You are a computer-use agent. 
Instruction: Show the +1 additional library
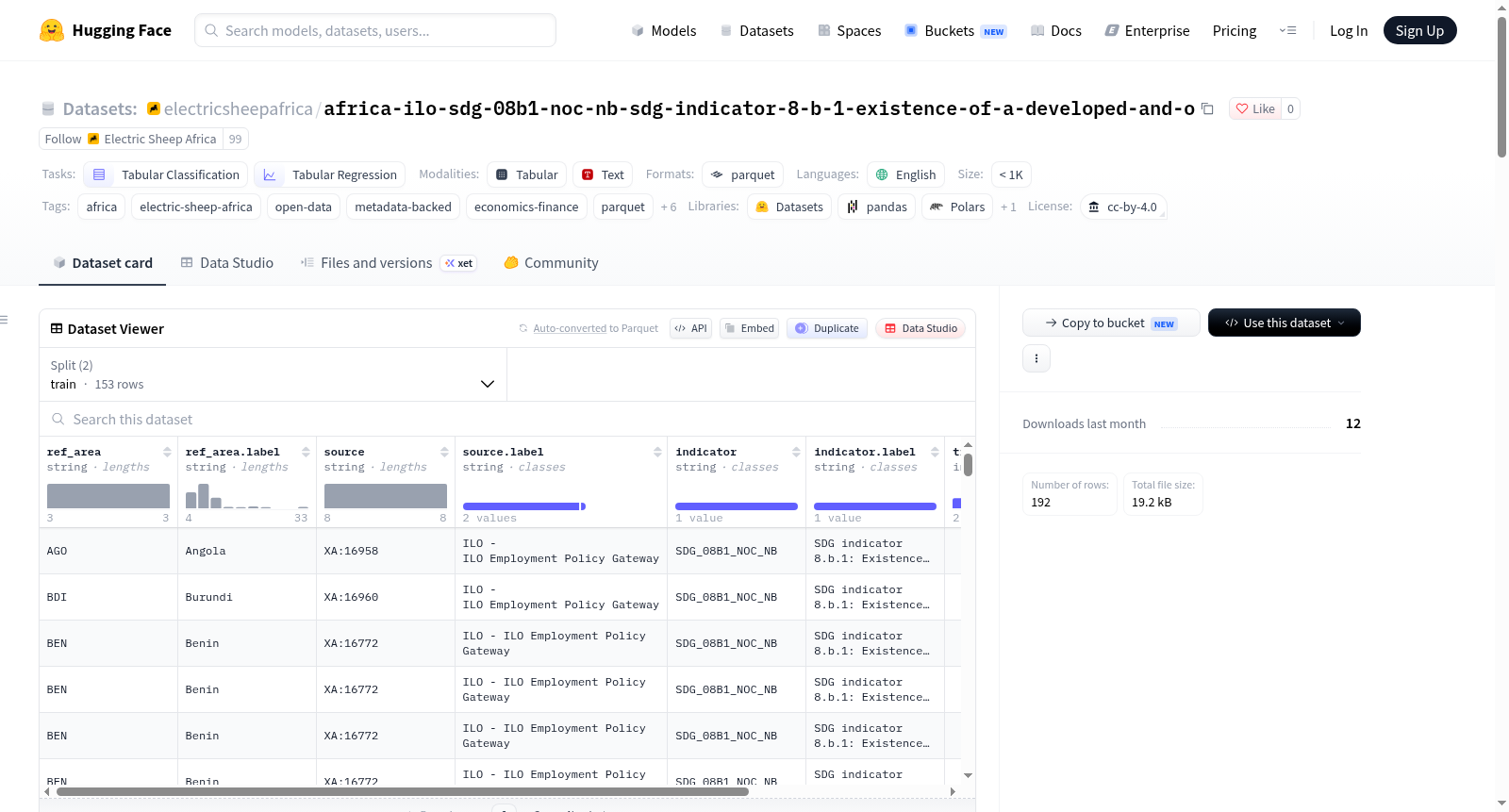pyautogui.click(x=1008, y=207)
